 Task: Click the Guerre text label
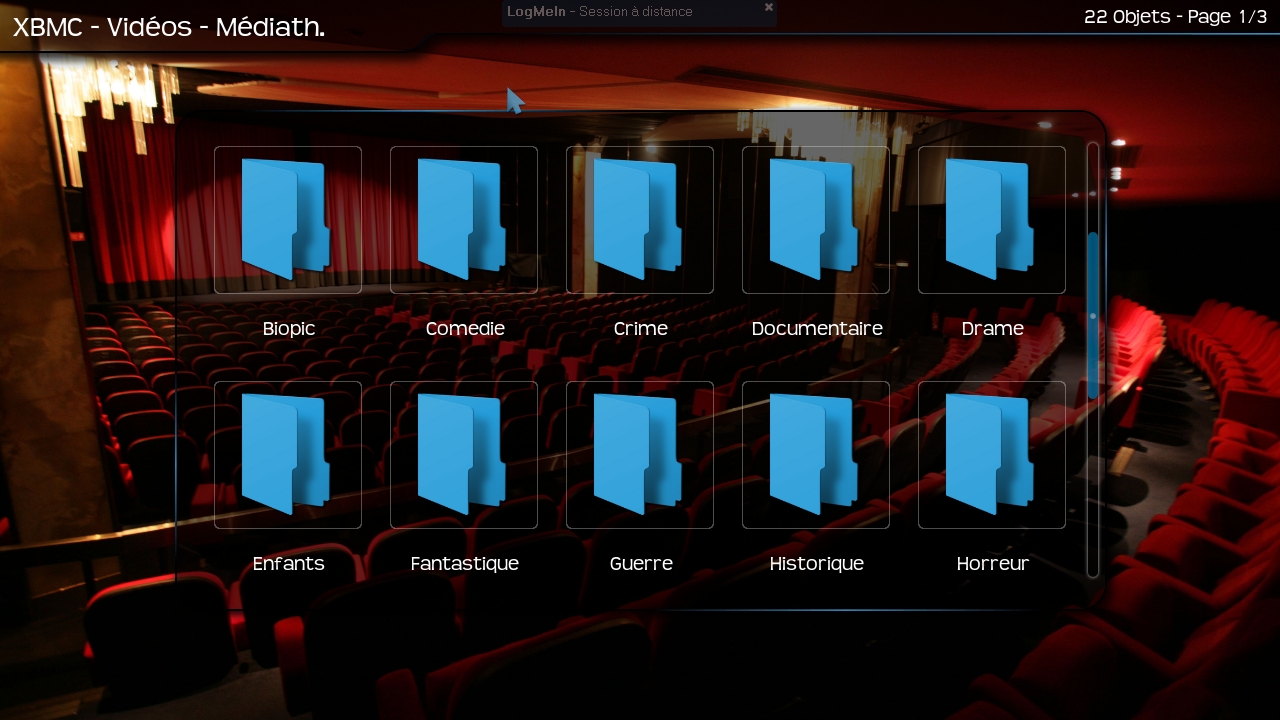641,564
